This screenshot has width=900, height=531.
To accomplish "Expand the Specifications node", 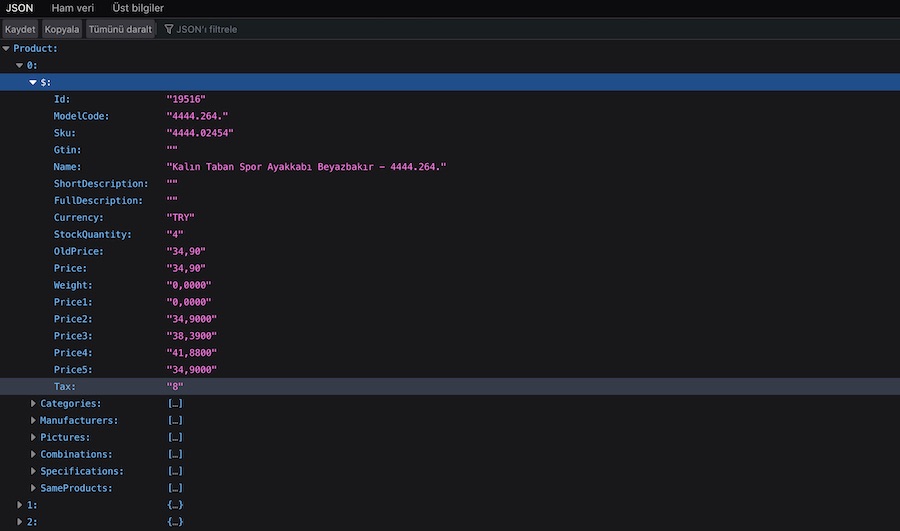I will click(33, 471).
